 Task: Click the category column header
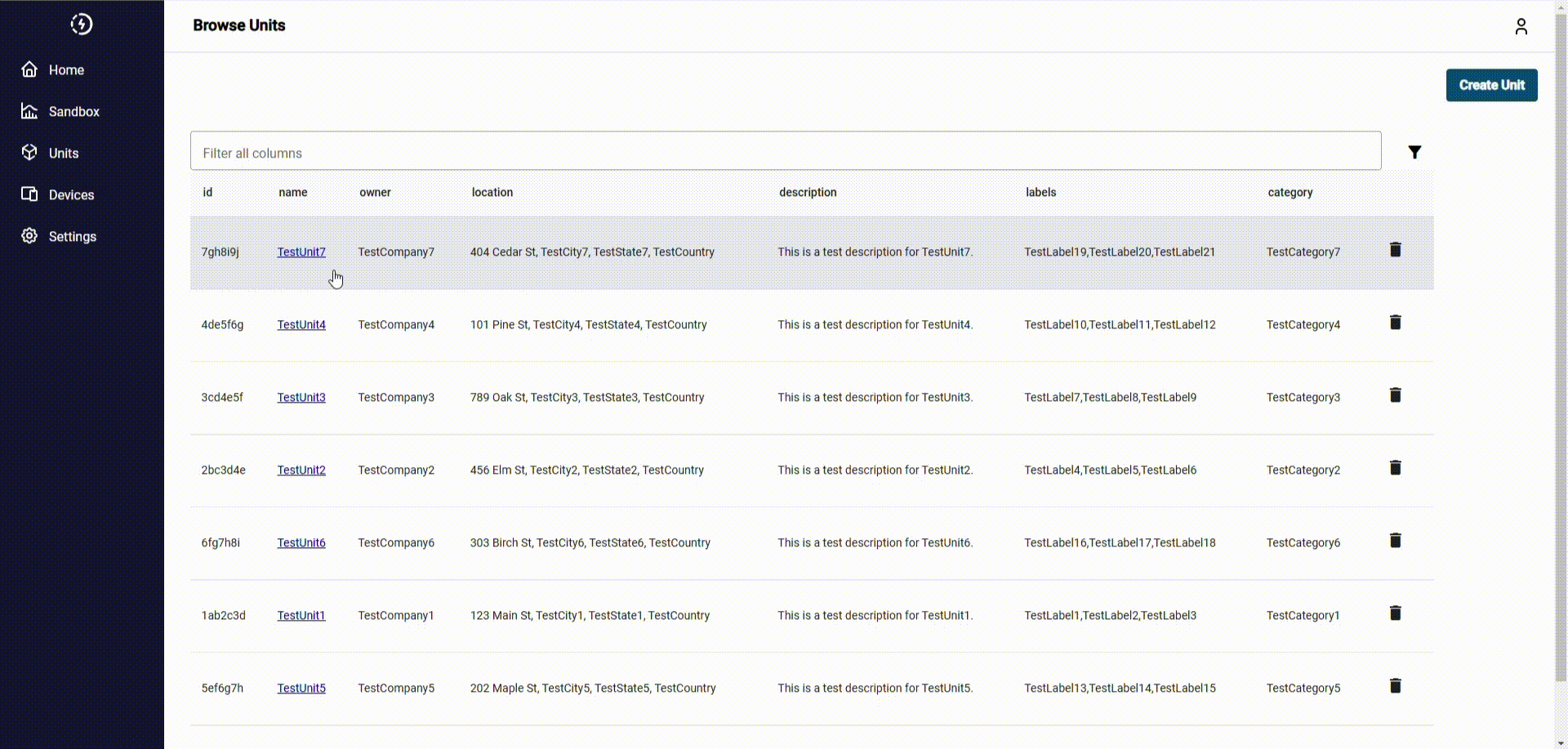pos(1290,193)
